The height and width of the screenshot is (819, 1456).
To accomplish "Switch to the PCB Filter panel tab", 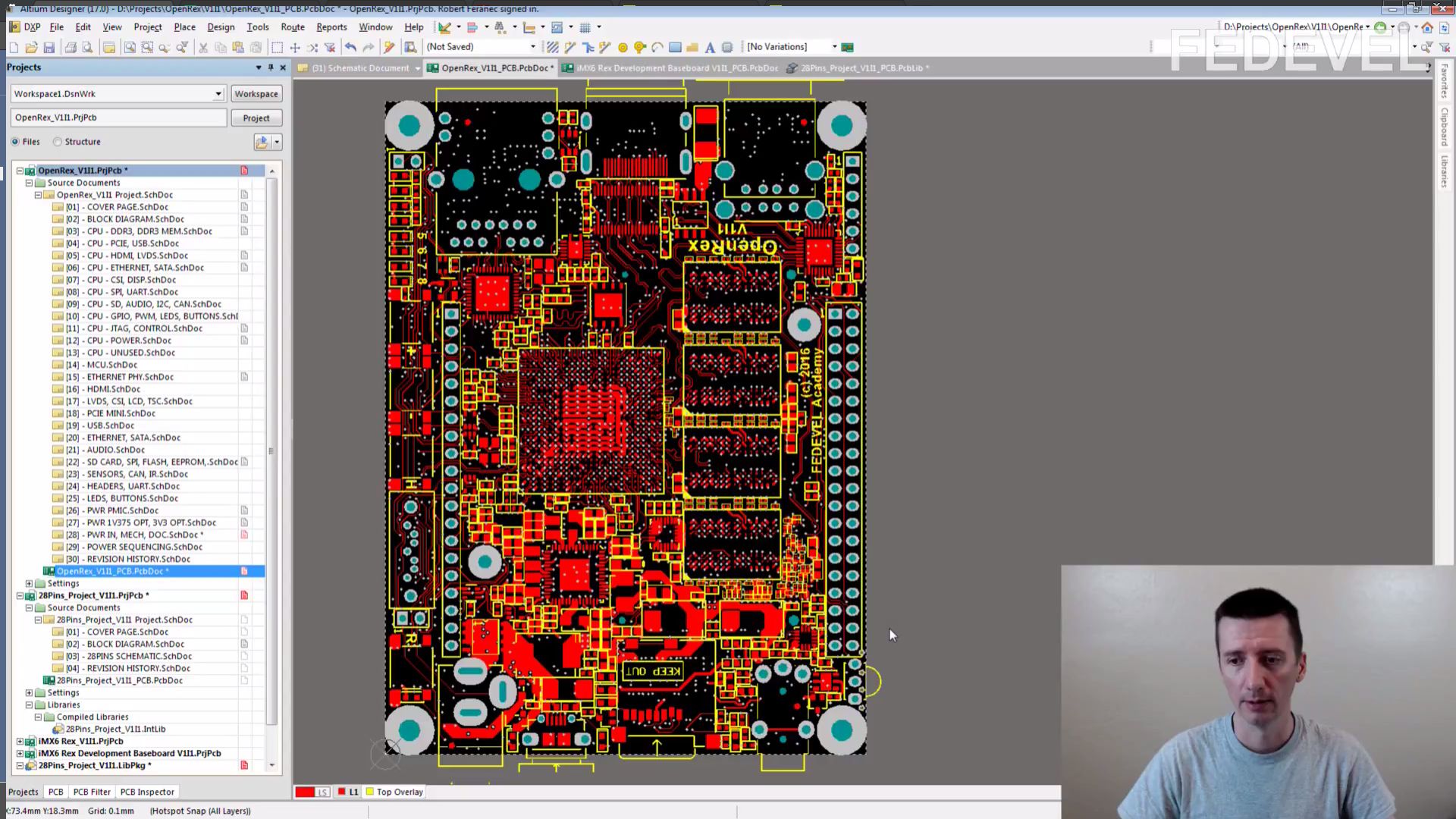I will (92, 792).
